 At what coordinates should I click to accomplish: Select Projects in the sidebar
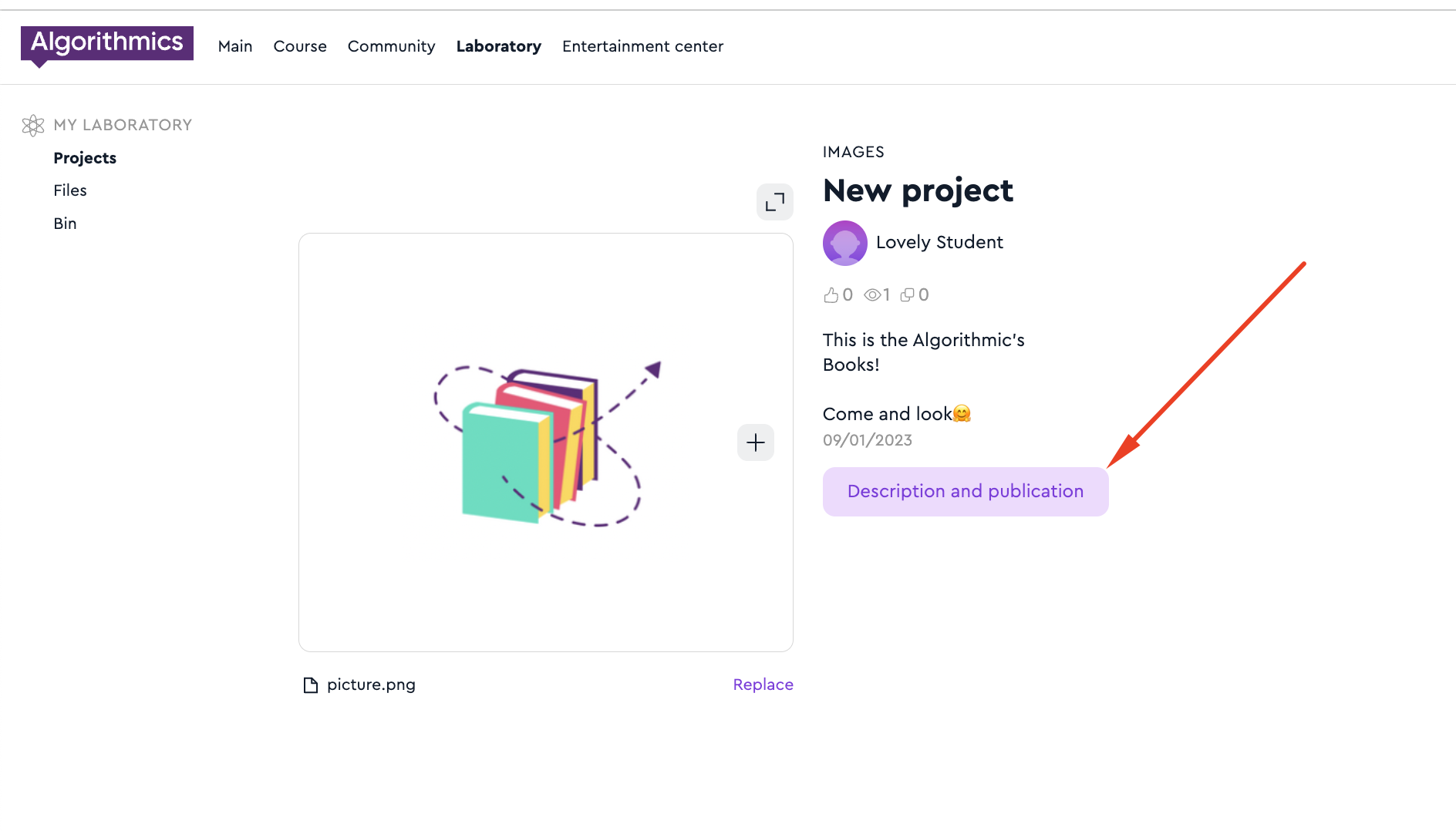point(85,158)
